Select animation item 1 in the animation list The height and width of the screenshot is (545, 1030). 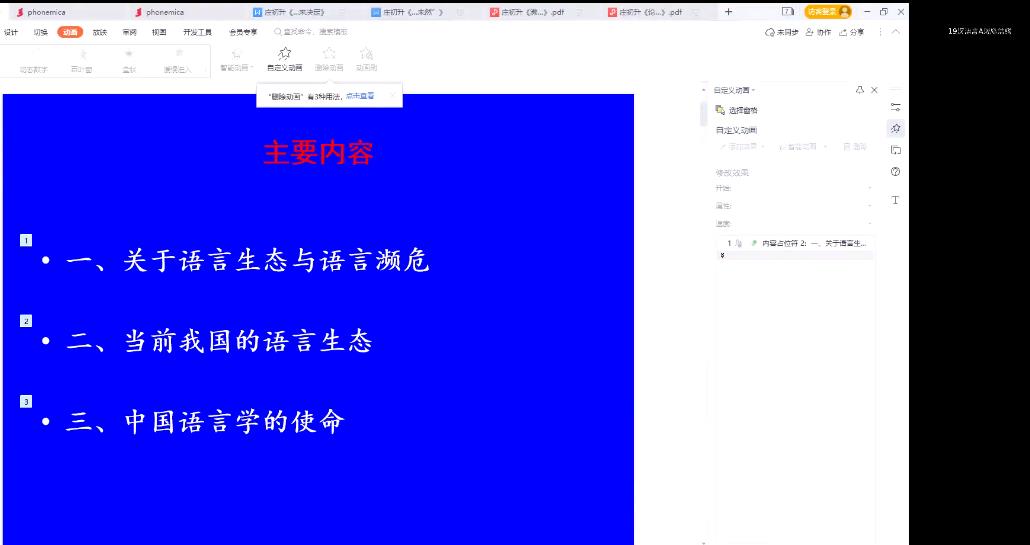tap(800, 243)
